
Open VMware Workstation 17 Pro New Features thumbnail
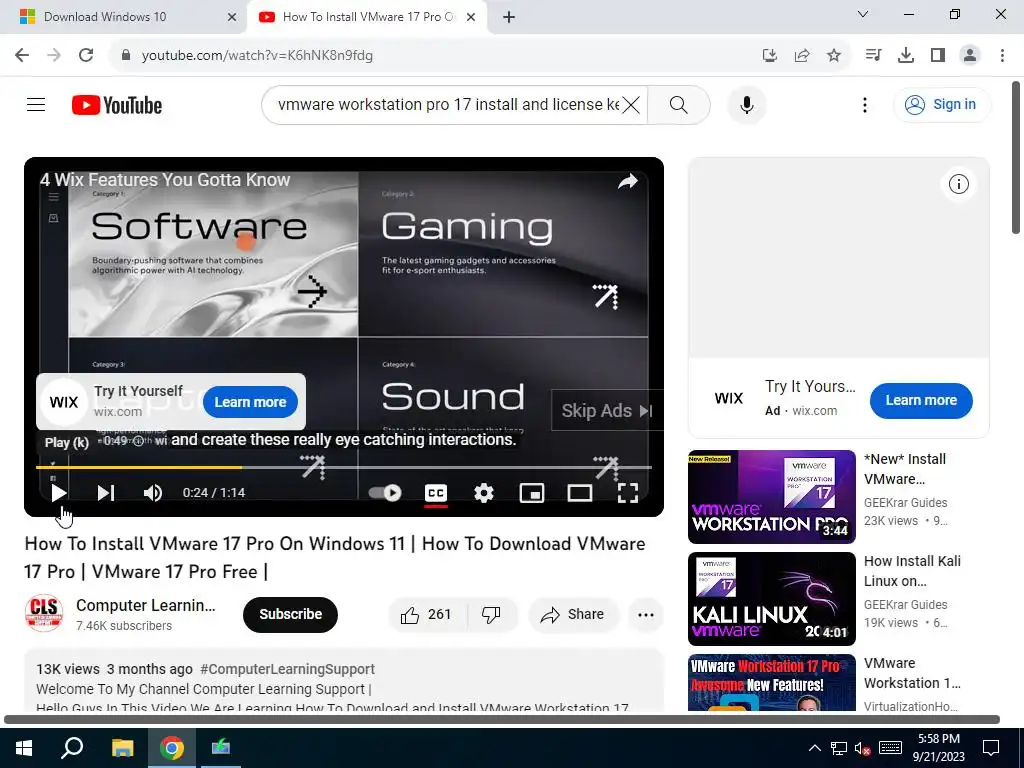771,682
